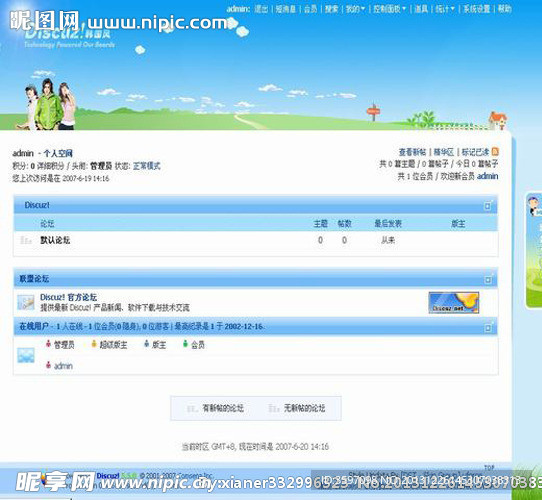Collapse the 联盟论坛 section
Screen dimensions: 542x500
click(488, 279)
